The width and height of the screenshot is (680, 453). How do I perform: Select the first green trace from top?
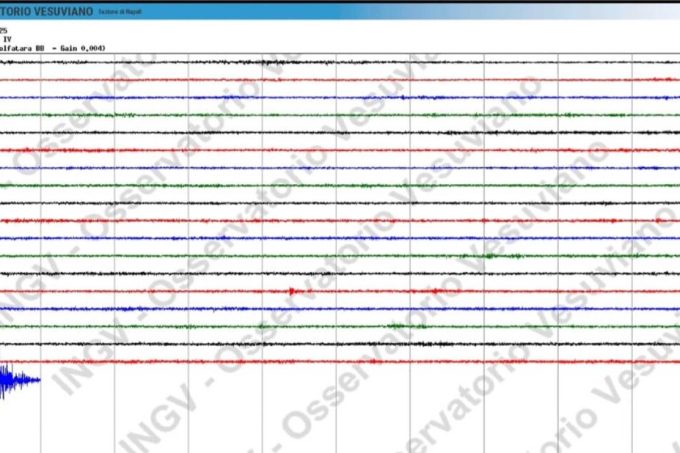[x=340, y=114]
